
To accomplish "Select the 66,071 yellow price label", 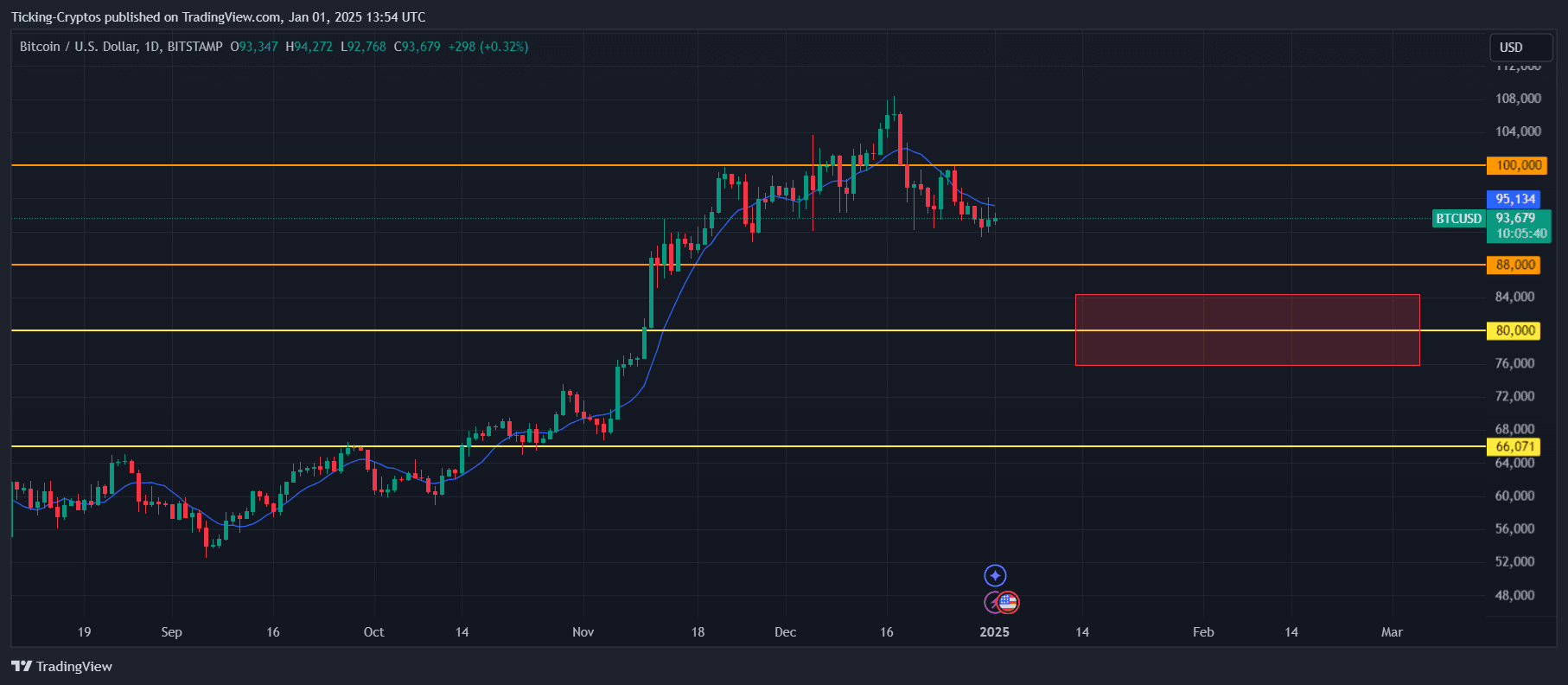I will (1514, 446).
